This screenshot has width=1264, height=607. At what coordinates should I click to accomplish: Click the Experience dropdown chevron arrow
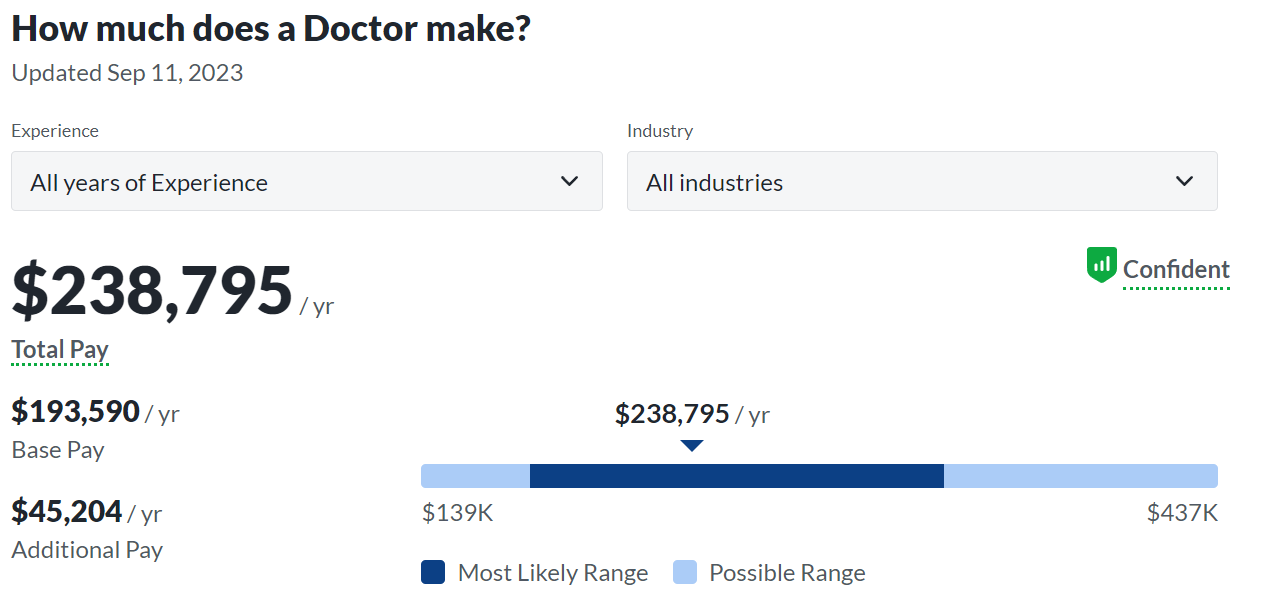(569, 181)
